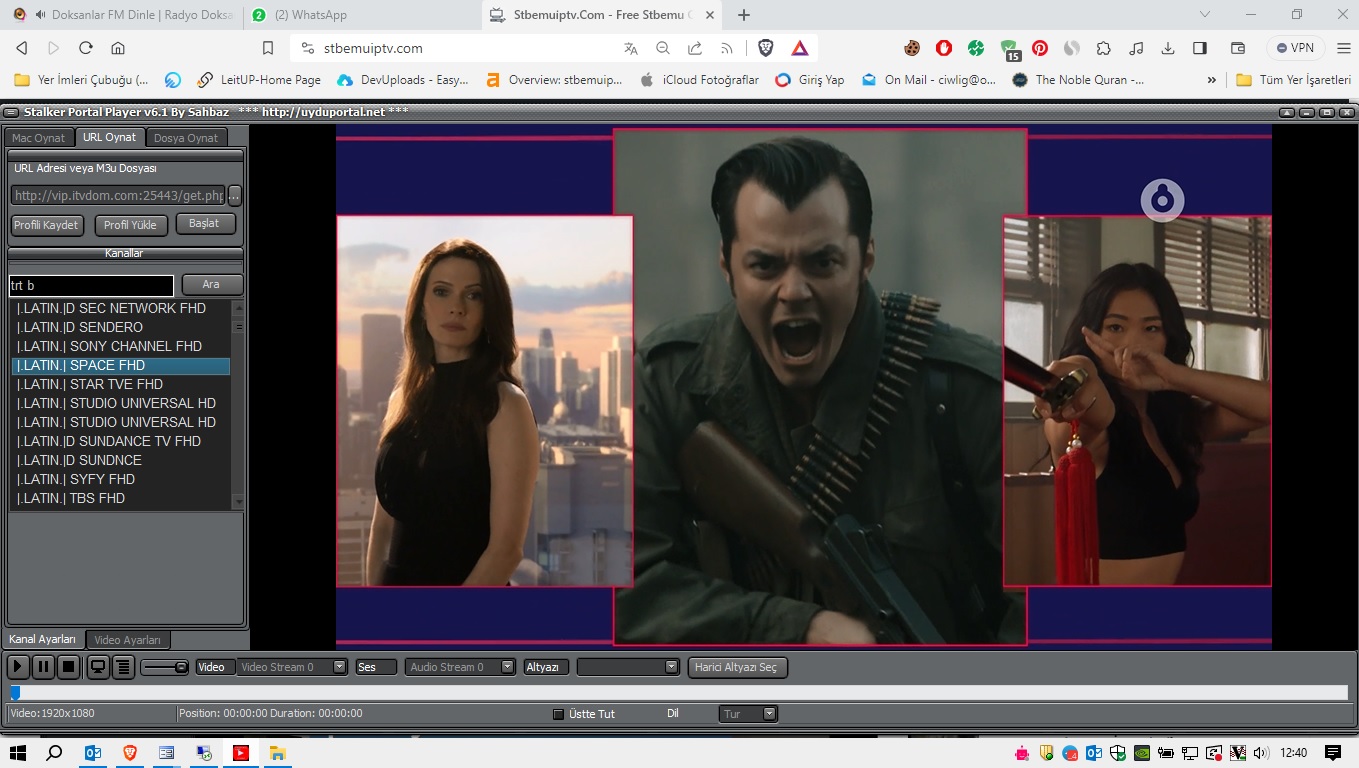Select the SEC NETWORK FHD channel

pyautogui.click(x=121, y=308)
